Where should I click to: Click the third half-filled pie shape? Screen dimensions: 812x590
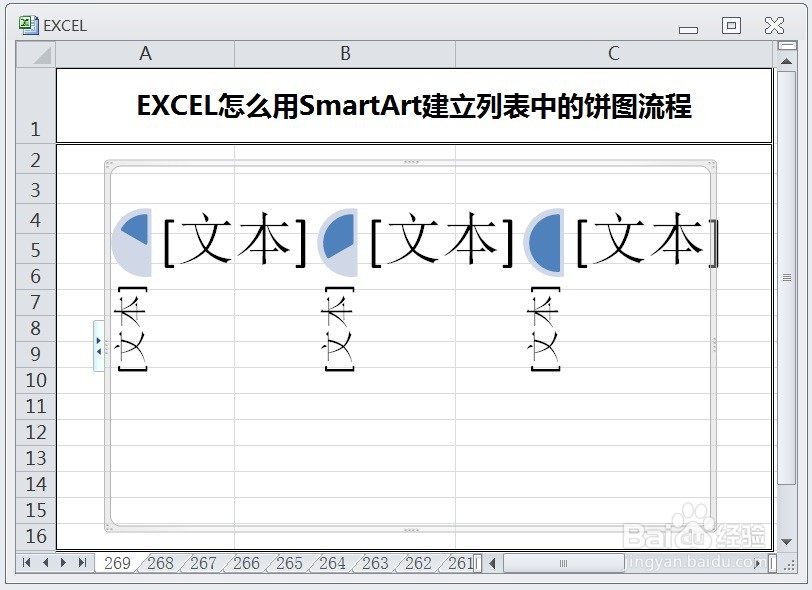544,242
